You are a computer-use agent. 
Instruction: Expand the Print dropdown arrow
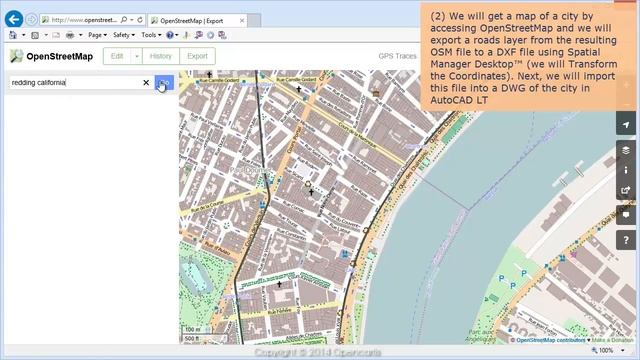[80, 35]
